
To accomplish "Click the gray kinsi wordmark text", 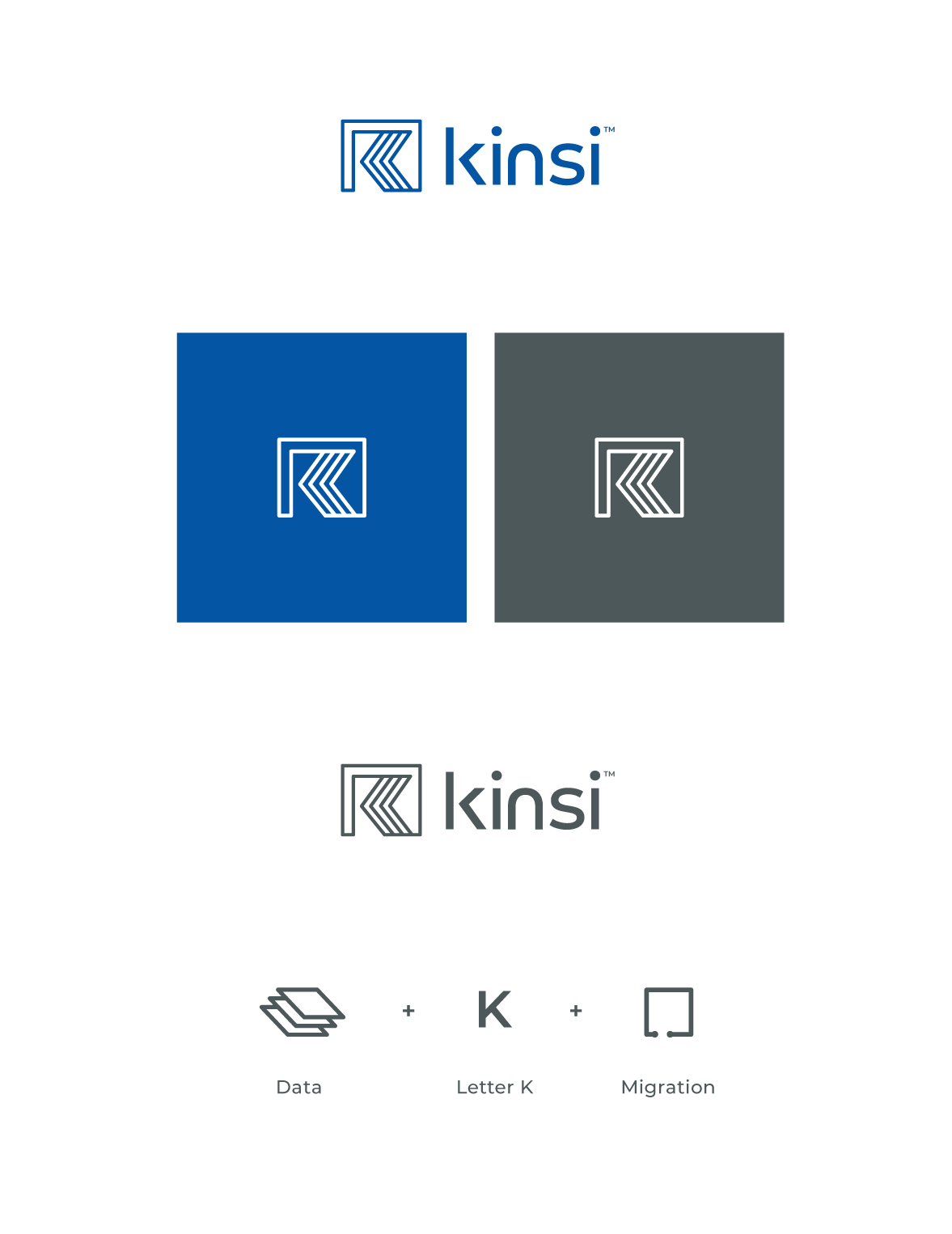I will tap(523, 801).
